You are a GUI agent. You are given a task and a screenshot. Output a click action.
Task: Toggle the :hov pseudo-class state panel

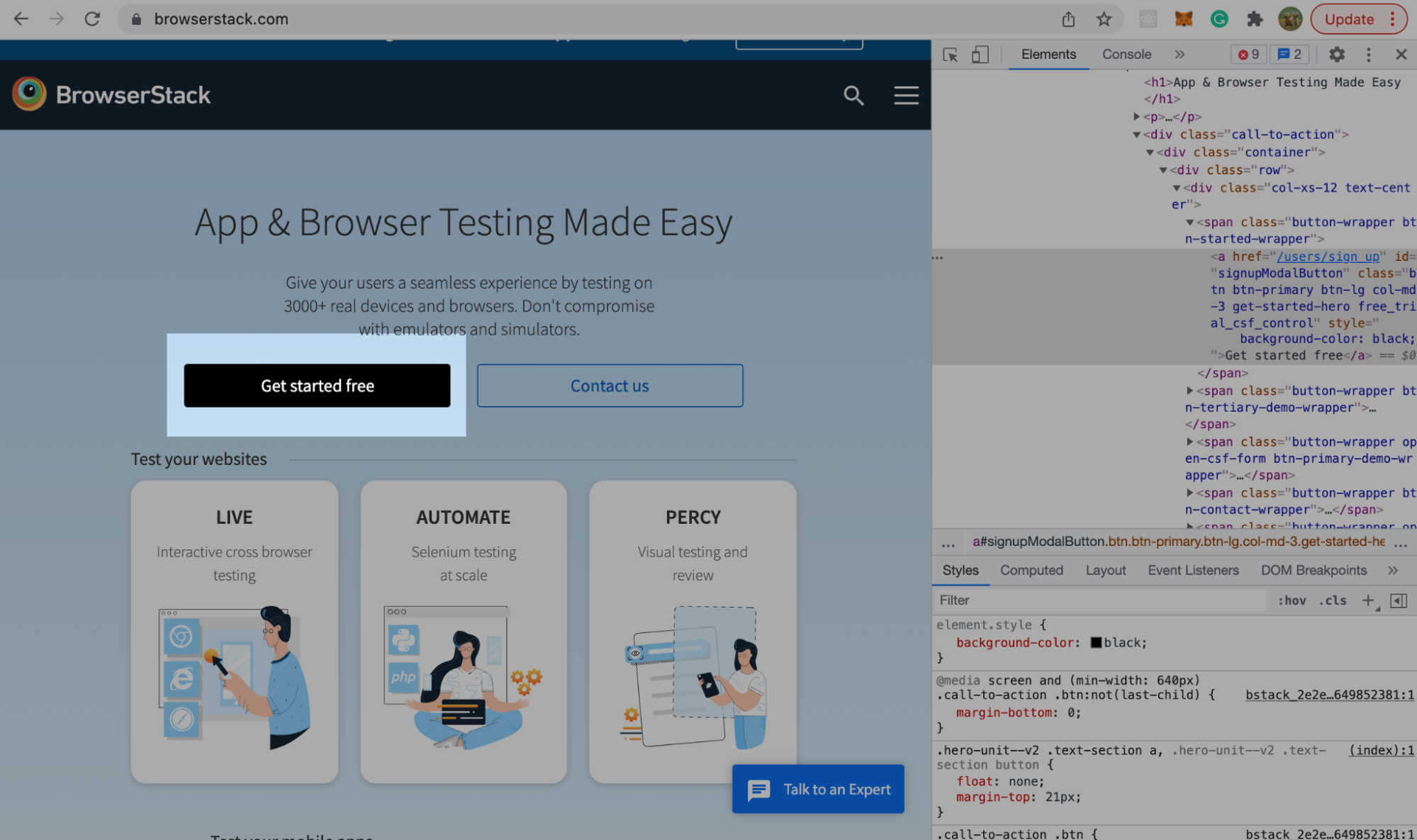click(x=1292, y=600)
